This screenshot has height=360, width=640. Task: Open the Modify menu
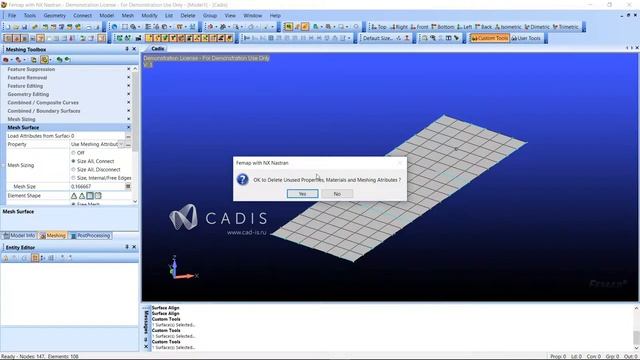(149, 16)
